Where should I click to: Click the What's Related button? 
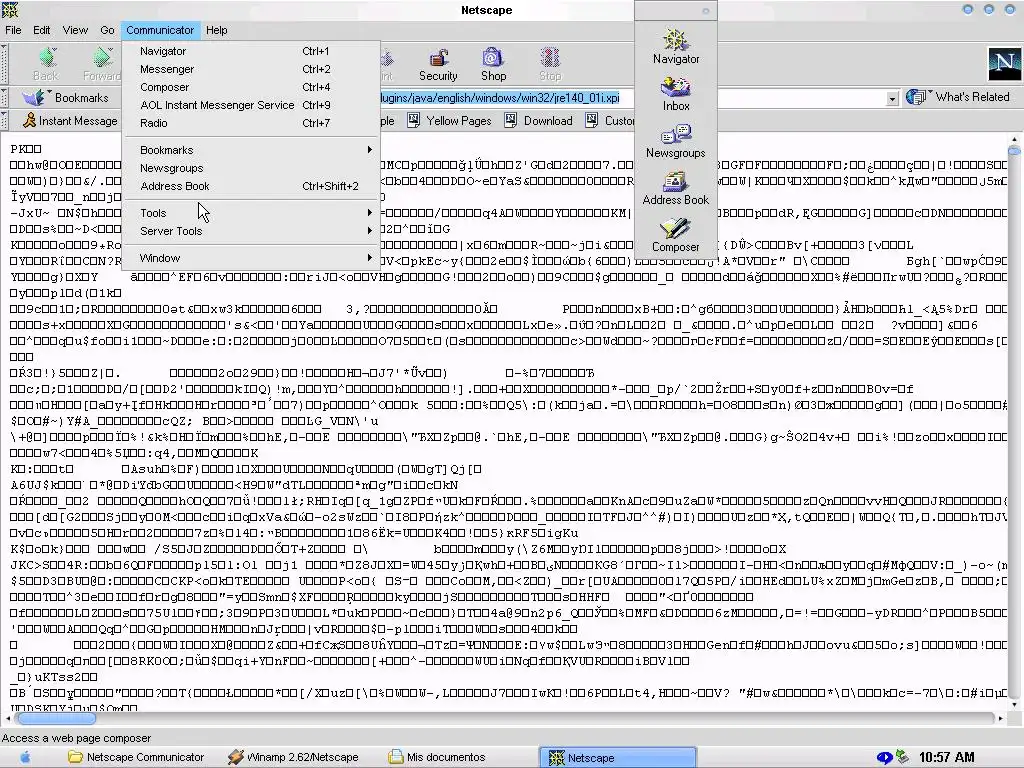pyautogui.click(x=957, y=97)
